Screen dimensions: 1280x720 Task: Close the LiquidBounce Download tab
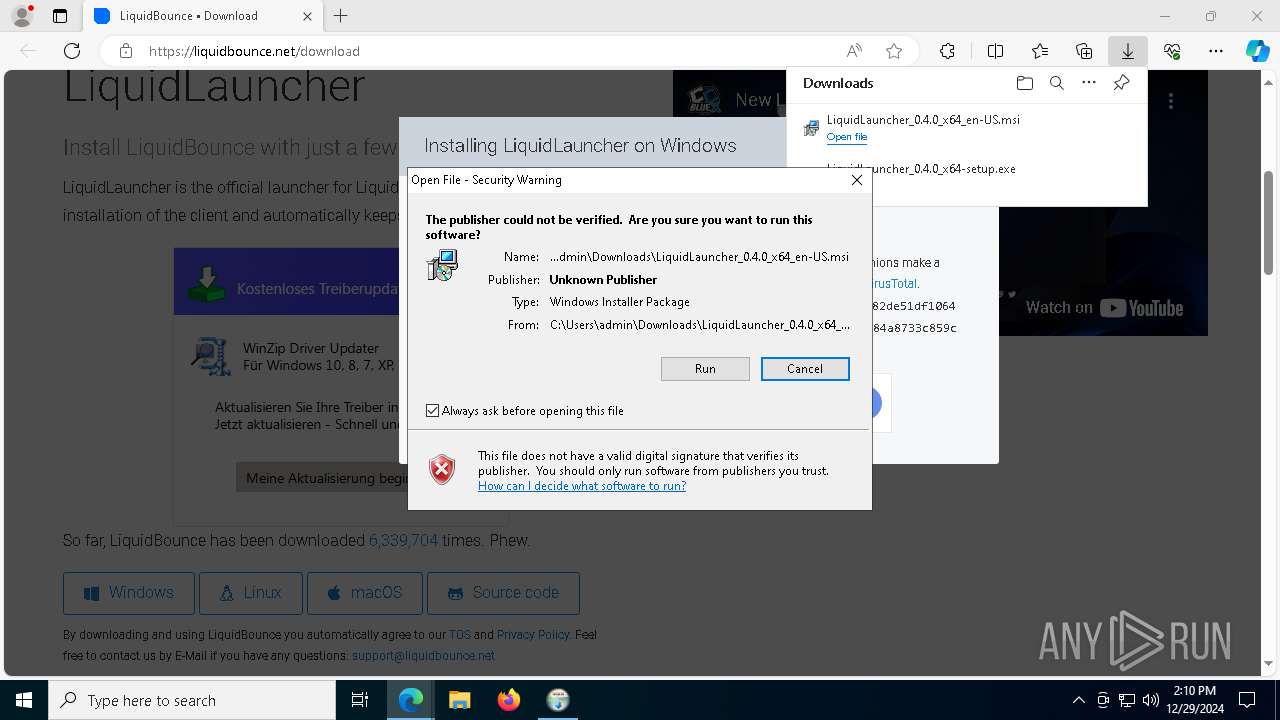tap(307, 16)
